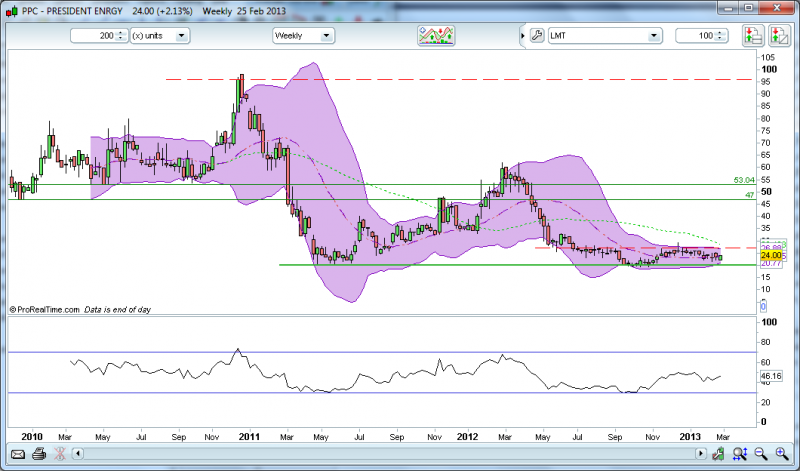The image size is (800, 471).
Task: Decrease the 200 units value with down stepper
Action: tap(121, 39)
